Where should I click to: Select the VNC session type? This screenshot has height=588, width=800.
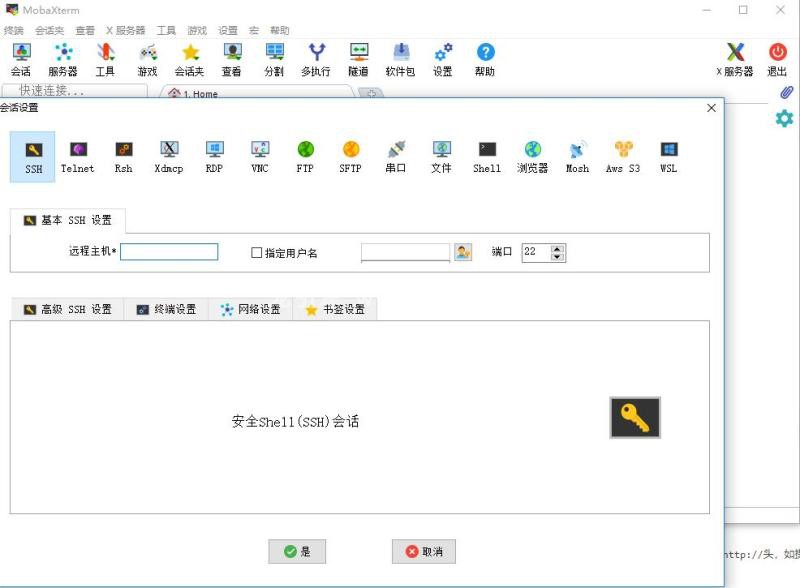260,157
